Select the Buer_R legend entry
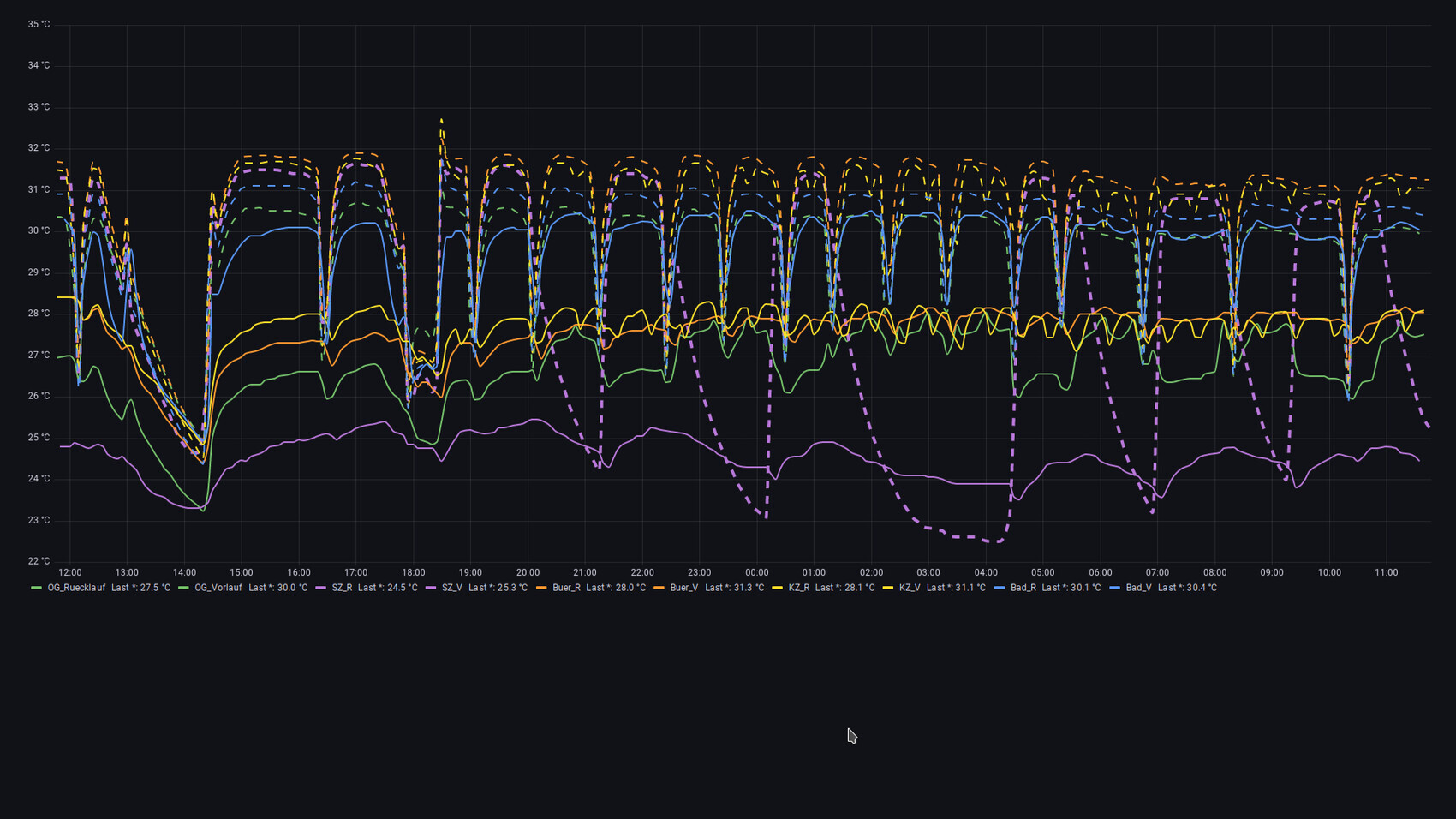 (565, 588)
